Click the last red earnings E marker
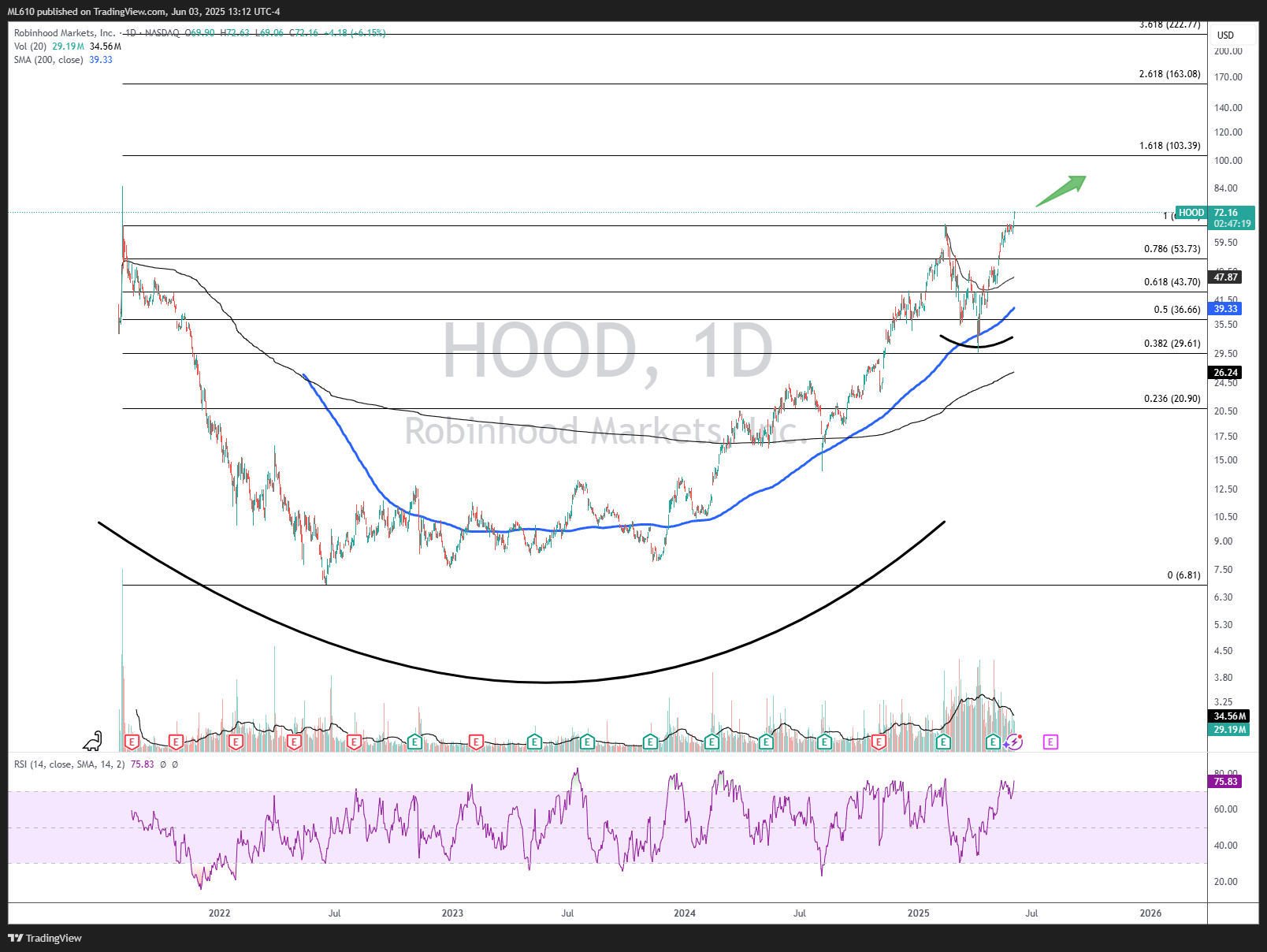Viewport: 1267px width, 952px height. [x=878, y=742]
